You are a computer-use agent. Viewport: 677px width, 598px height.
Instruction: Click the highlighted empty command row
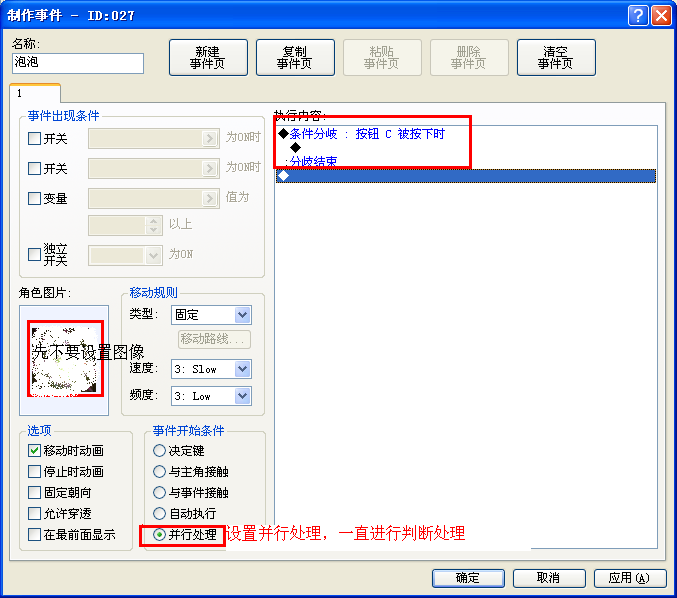466,176
